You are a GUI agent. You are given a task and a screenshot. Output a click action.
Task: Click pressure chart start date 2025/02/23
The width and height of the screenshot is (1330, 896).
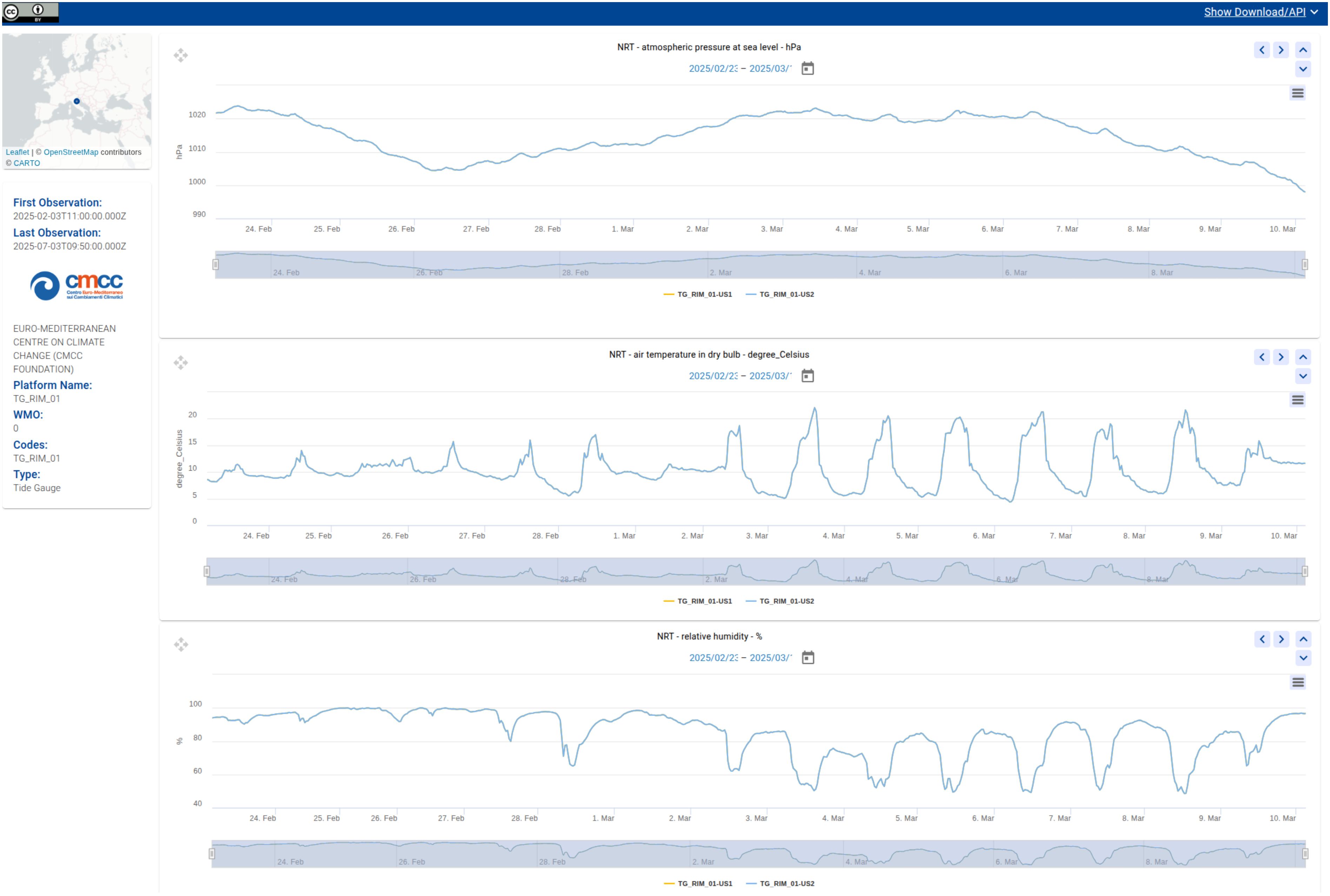pyautogui.click(x=713, y=68)
